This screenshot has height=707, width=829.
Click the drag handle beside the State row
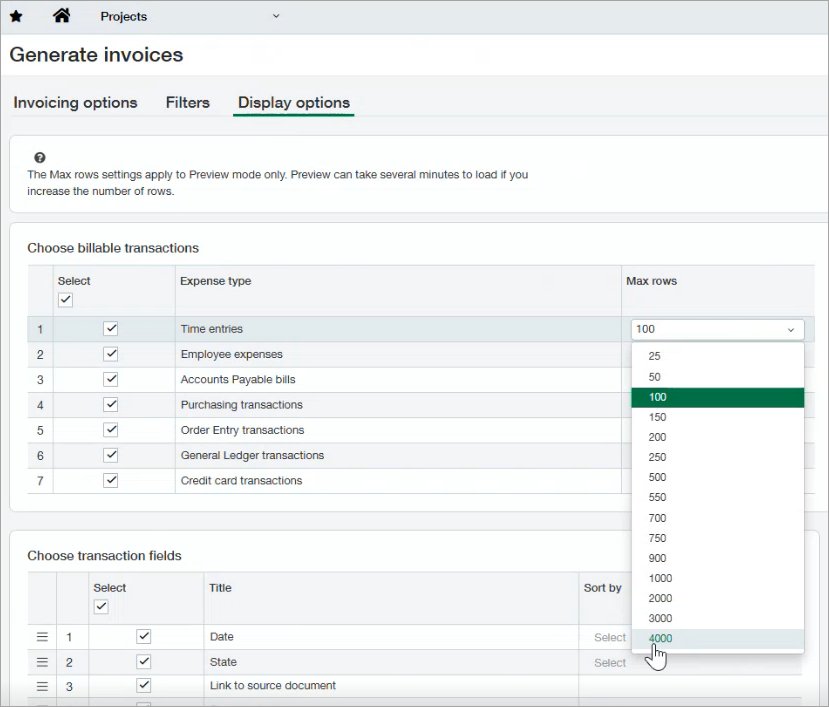(39, 662)
